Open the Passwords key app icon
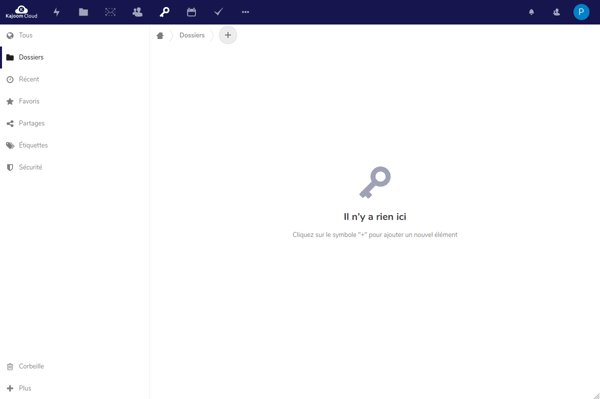600x399 pixels. click(165, 12)
